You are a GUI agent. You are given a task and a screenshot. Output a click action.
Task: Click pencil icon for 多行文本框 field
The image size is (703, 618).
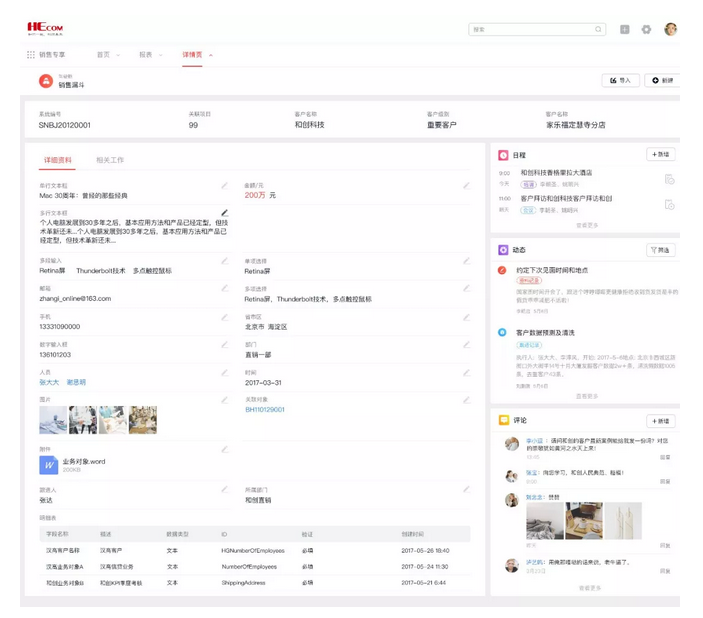pos(224,213)
